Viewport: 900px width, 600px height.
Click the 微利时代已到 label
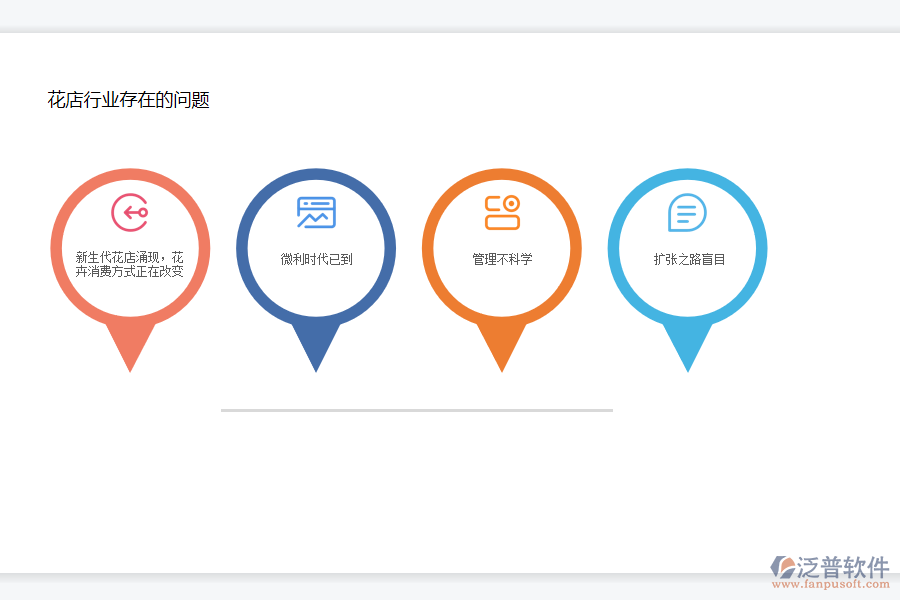tap(316, 259)
